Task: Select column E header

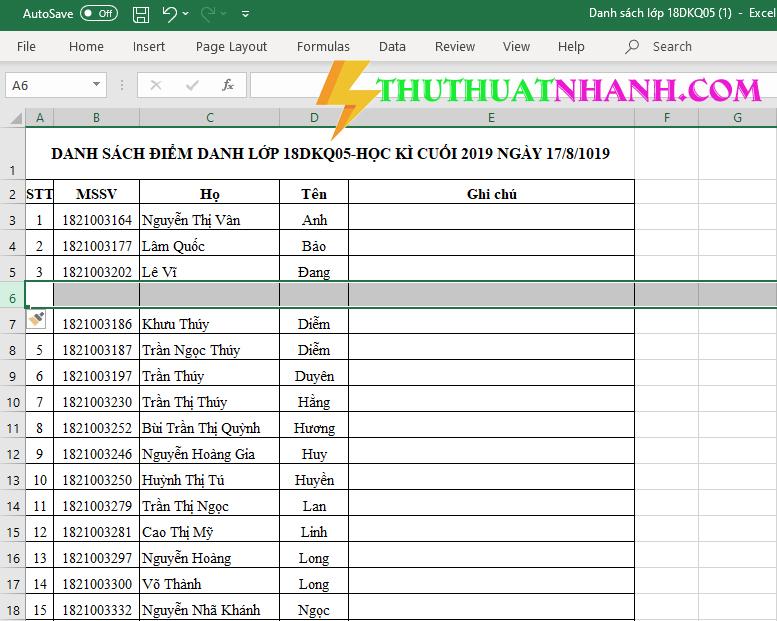Action: pyautogui.click(x=492, y=118)
